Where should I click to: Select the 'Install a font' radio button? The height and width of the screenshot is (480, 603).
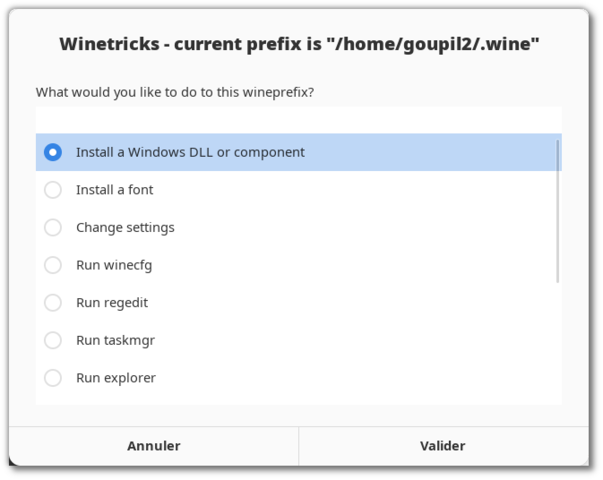coord(53,190)
